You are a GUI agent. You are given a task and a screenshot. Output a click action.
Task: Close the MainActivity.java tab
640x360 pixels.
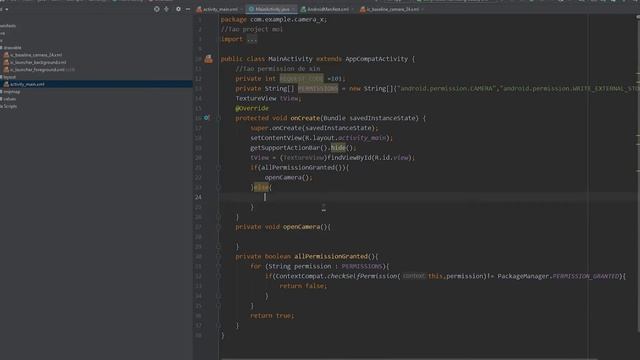[293, 9]
